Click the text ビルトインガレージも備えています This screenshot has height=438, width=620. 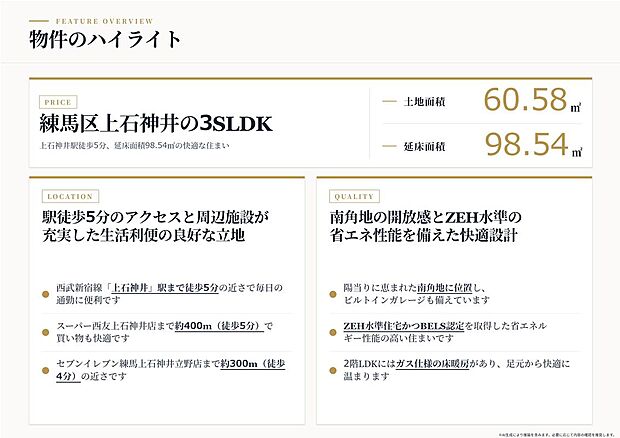[417, 300]
